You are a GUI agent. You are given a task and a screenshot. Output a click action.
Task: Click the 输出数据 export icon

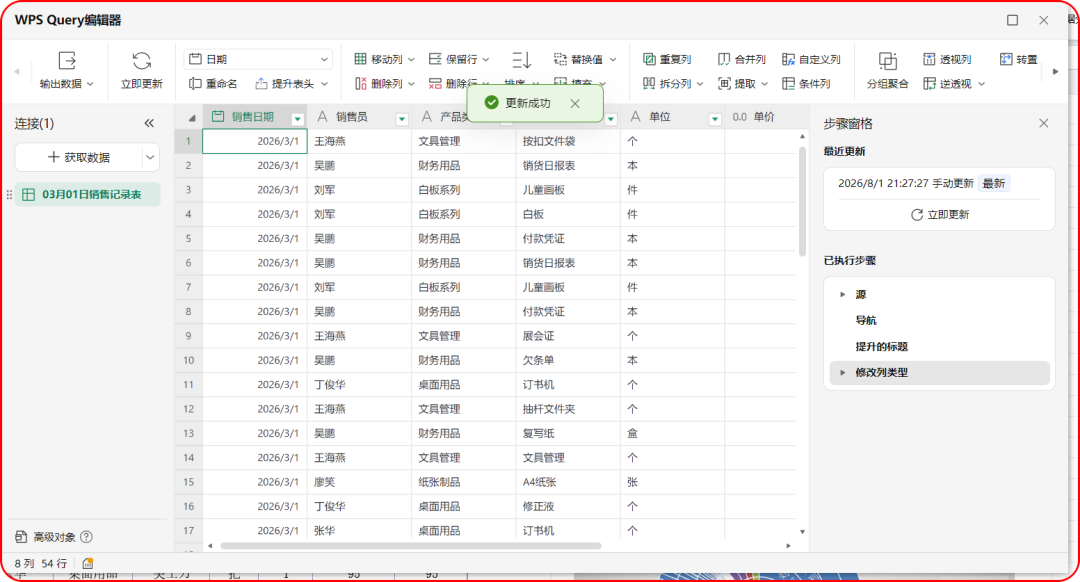pyautogui.click(x=67, y=61)
